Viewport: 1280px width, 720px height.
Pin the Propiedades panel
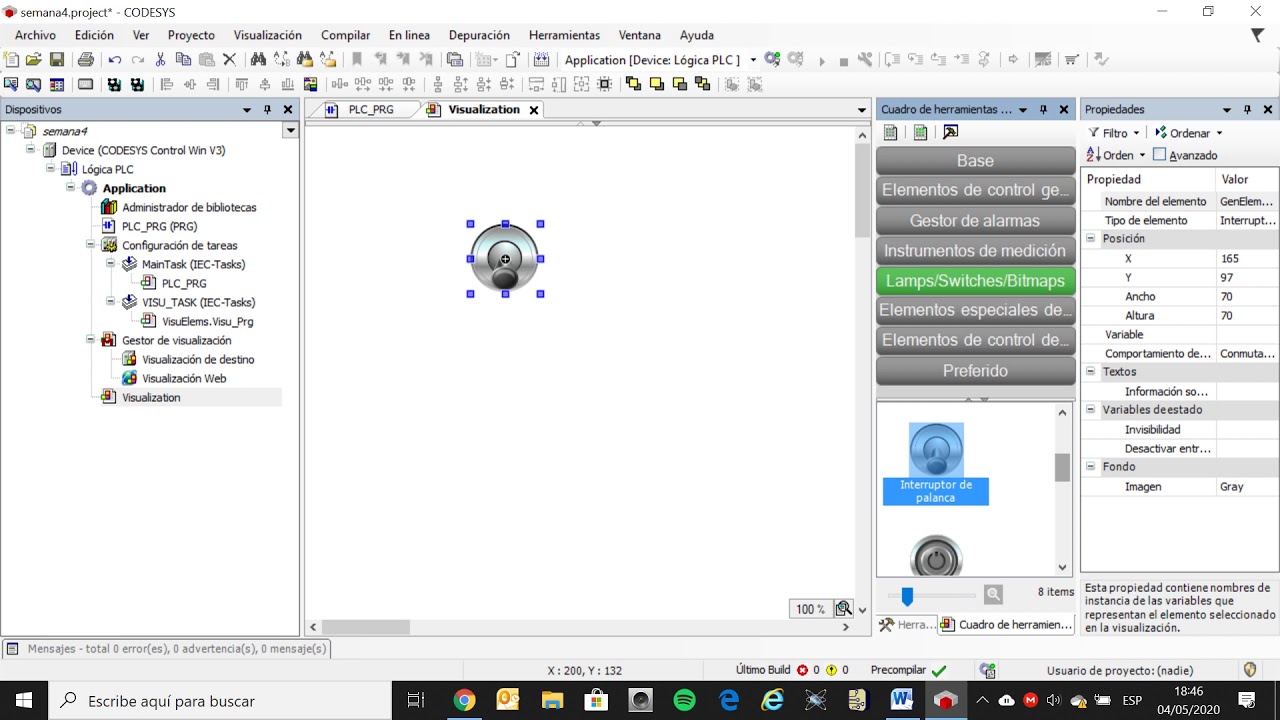1247,110
